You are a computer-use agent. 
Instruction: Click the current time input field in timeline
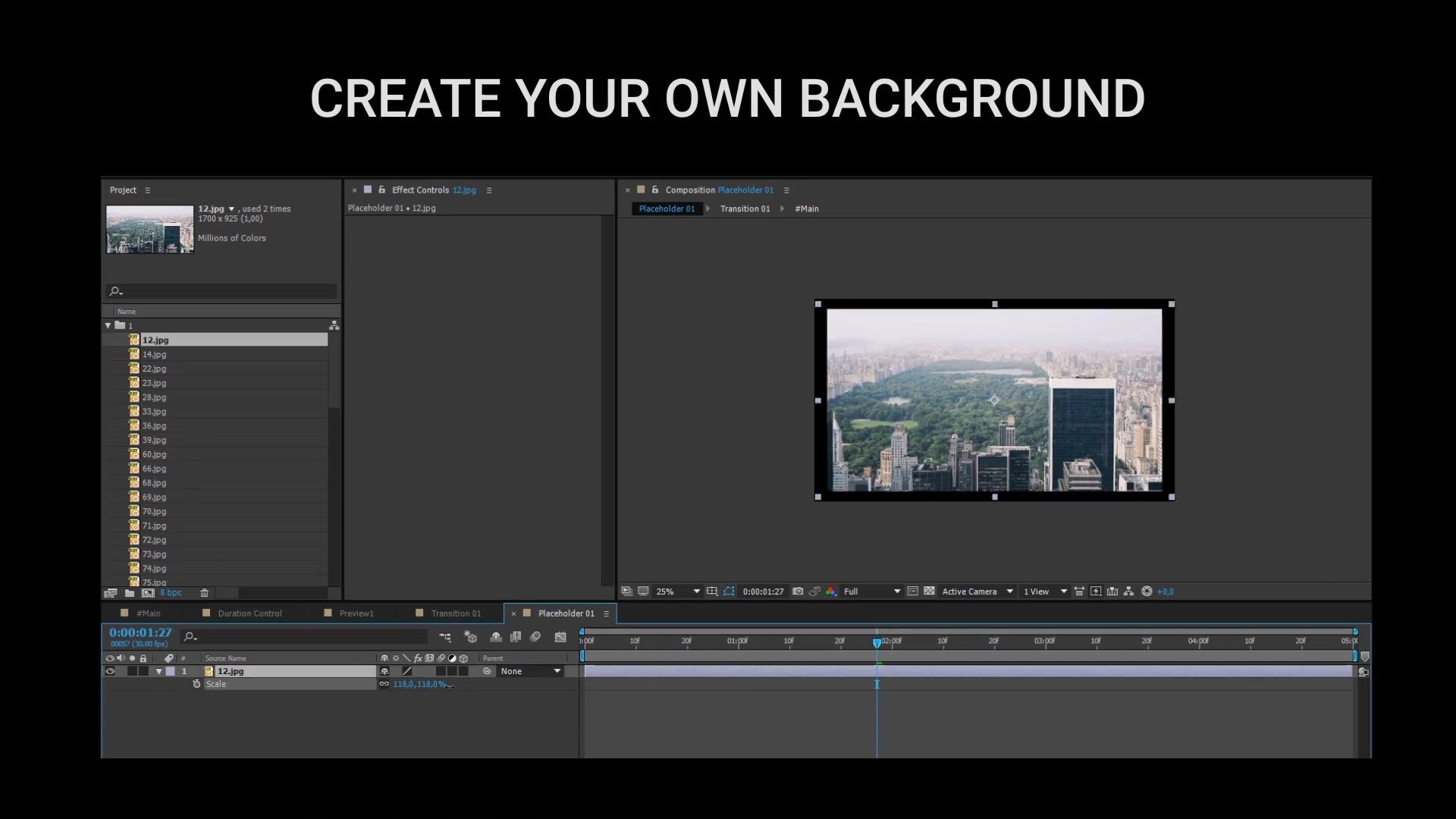coord(140,632)
